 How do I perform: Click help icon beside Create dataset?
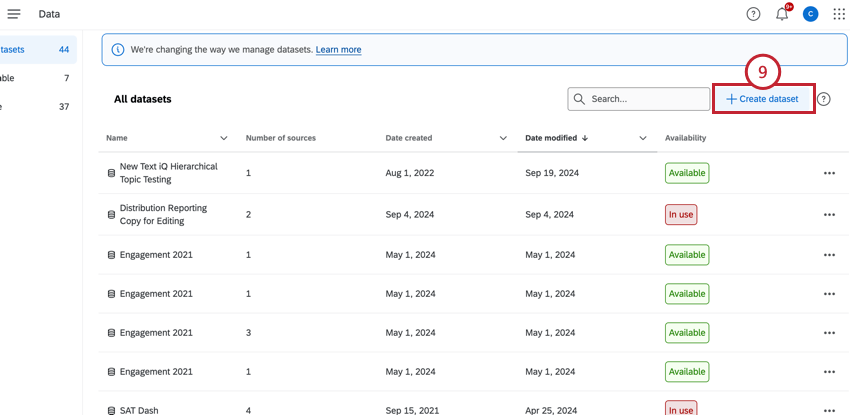point(824,99)
